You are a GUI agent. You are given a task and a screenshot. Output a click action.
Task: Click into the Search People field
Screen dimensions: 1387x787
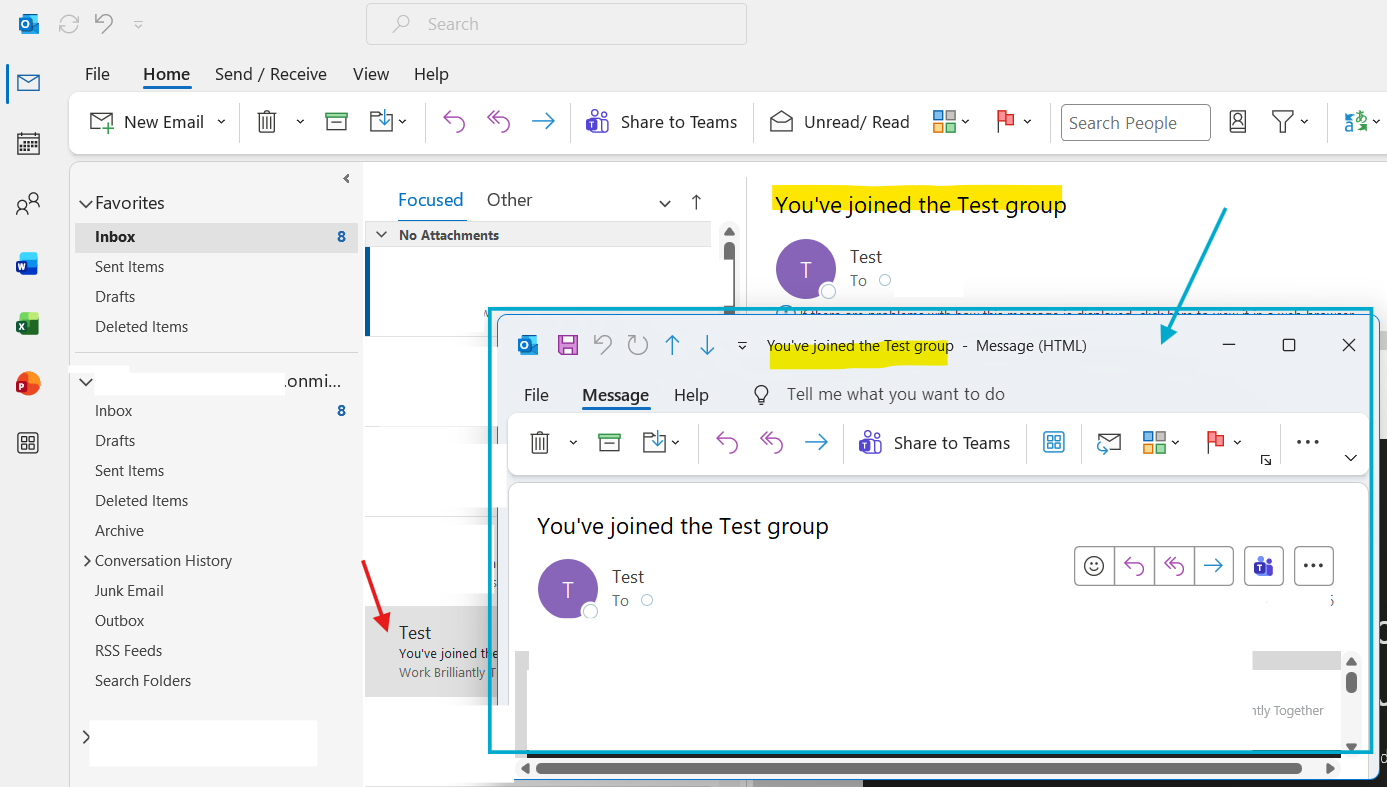pos(1135,123)
